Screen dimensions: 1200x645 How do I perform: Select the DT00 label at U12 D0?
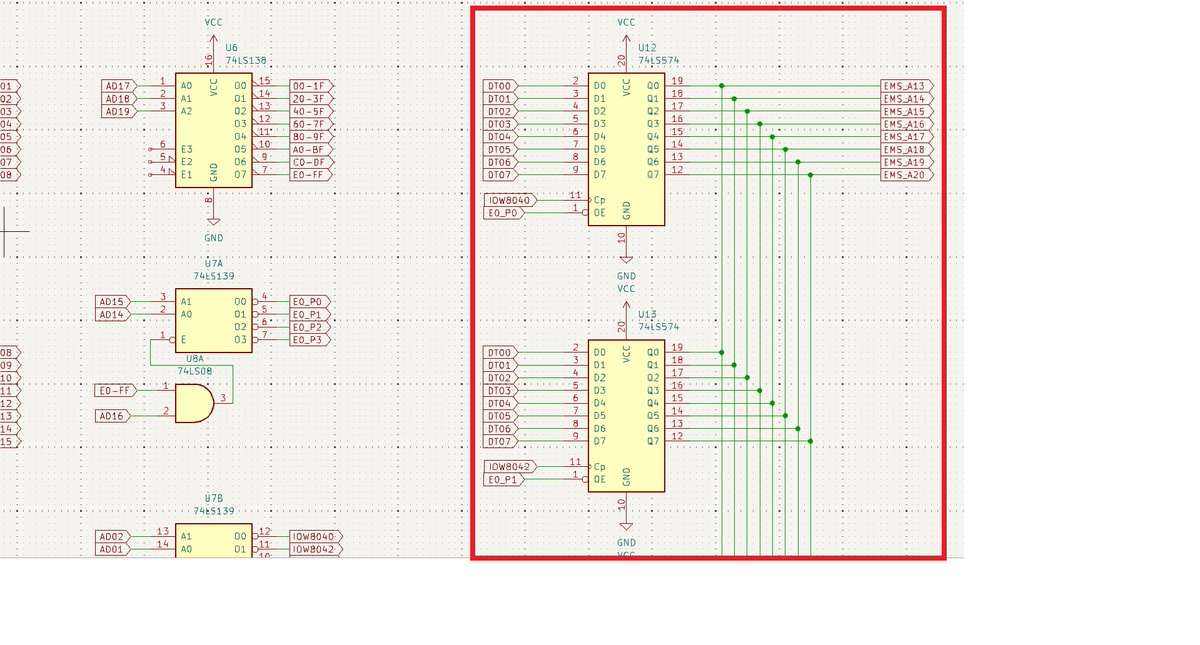(x=501, y=86)
